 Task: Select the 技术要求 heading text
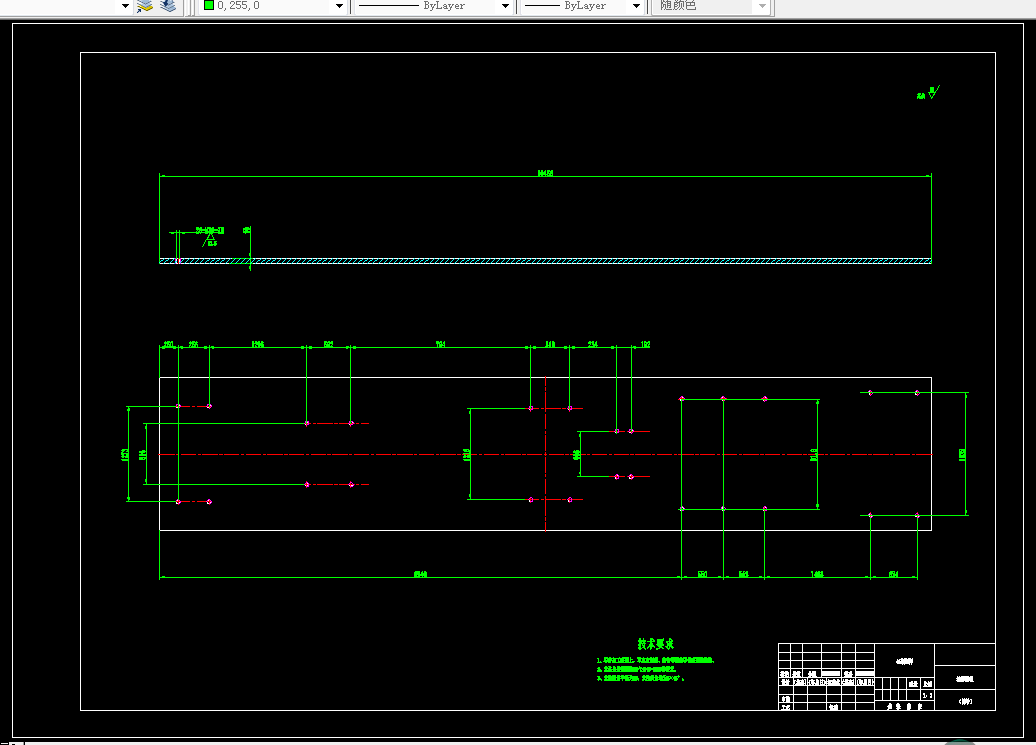[x=655, y=644]
